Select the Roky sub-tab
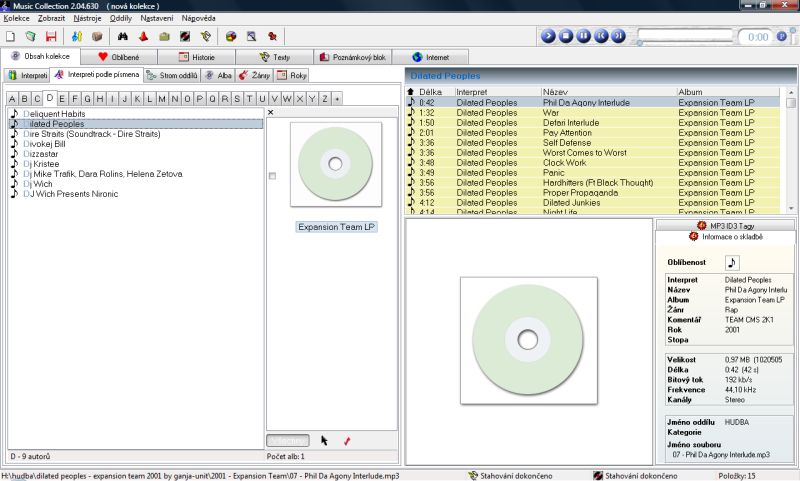Image resolution: width=800 pixels, height=481 pixels. pos(292,75)
